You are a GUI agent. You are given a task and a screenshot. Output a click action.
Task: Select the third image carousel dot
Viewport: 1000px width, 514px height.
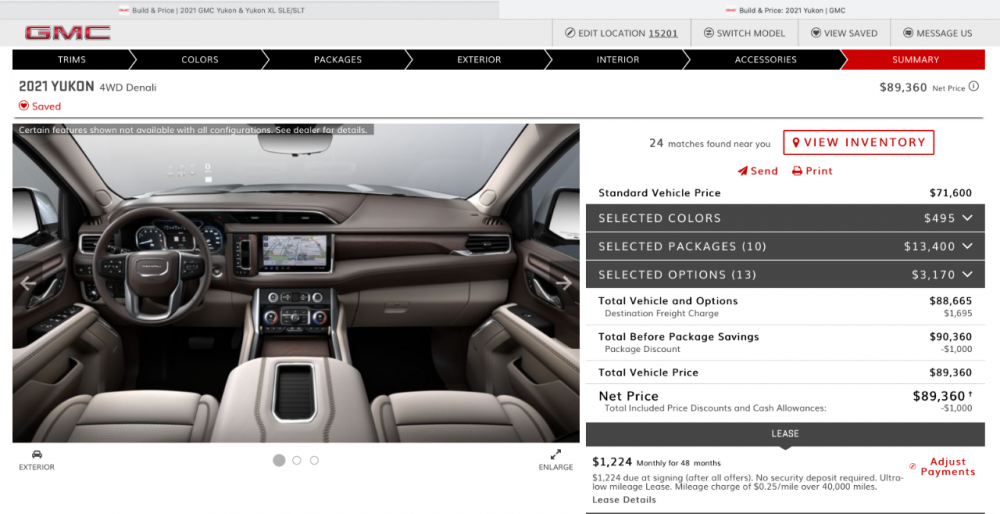click(314, 460)
